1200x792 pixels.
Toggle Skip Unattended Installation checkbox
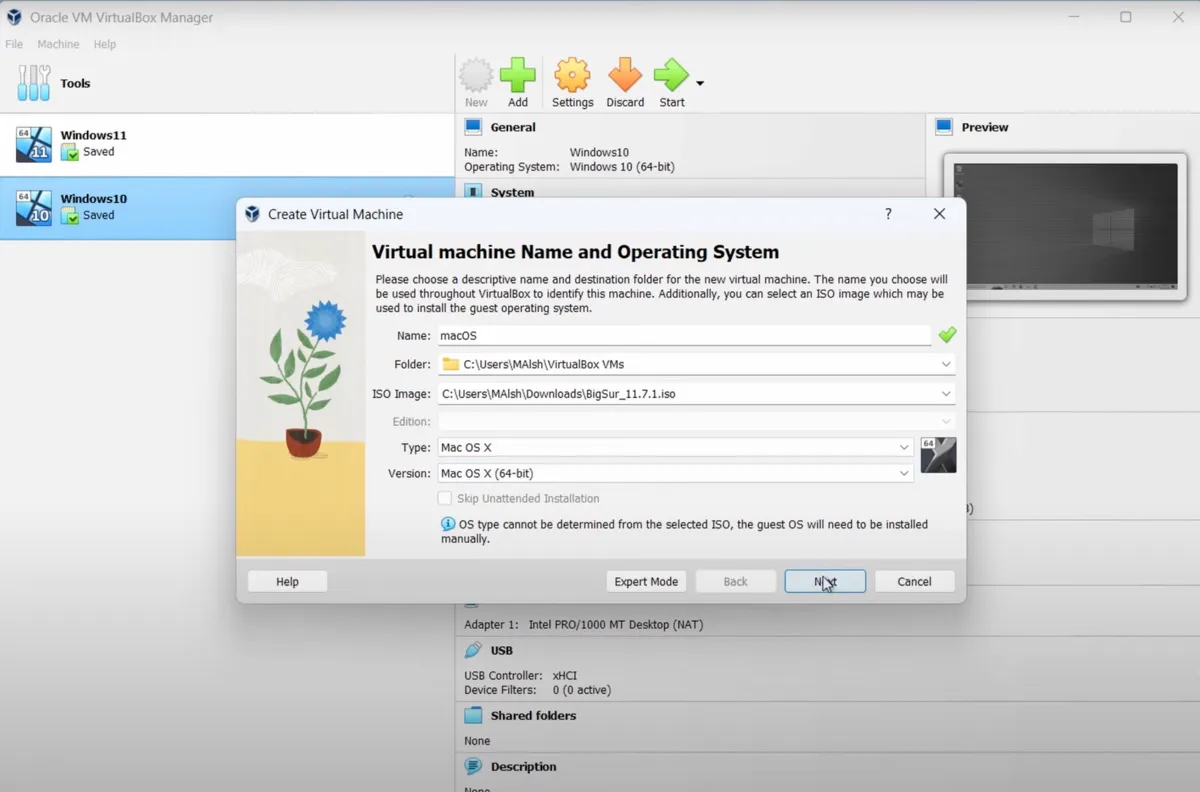point(444,498)
